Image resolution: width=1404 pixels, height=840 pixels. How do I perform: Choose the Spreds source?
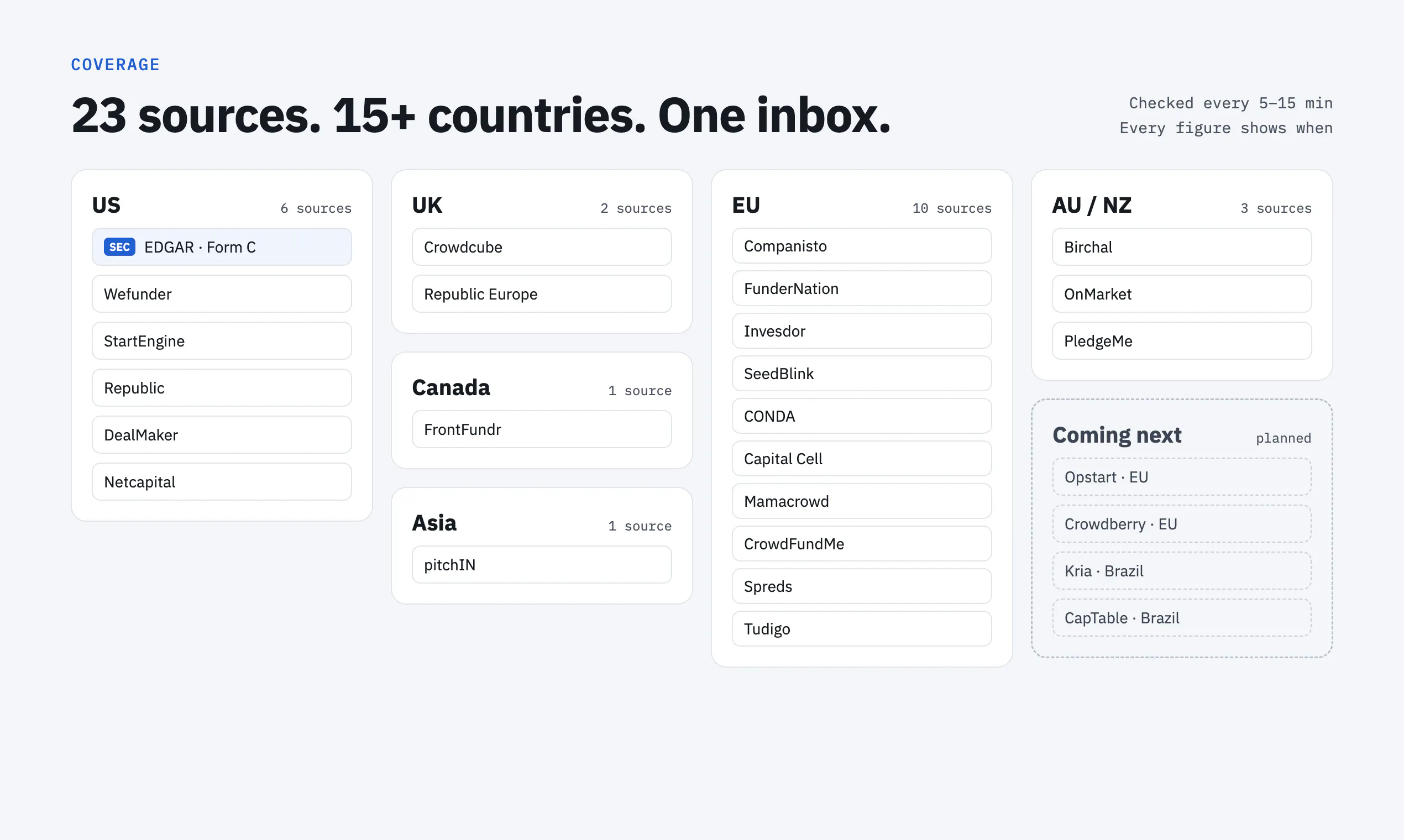coord(862,586)
